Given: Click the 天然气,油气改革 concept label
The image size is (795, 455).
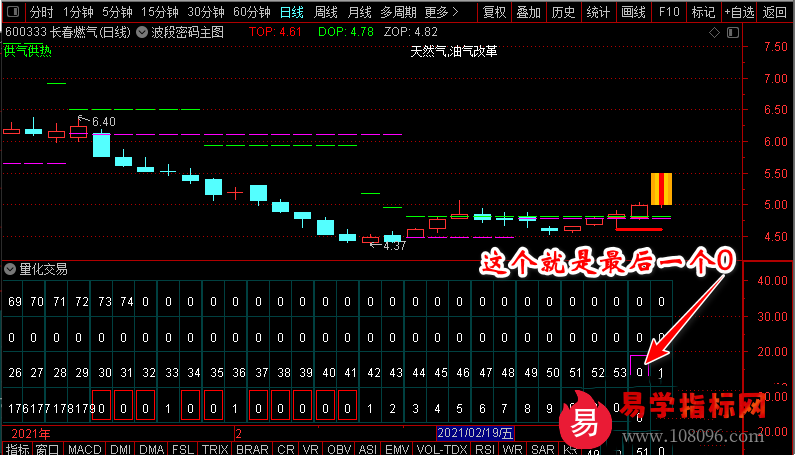Looking at the screenshot, I should coord(453,51).
